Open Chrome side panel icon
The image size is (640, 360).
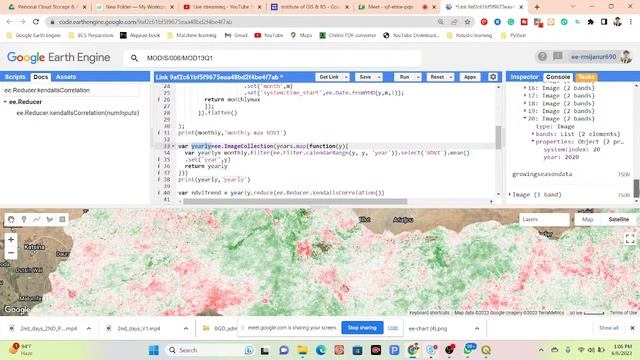click(604, 22)
